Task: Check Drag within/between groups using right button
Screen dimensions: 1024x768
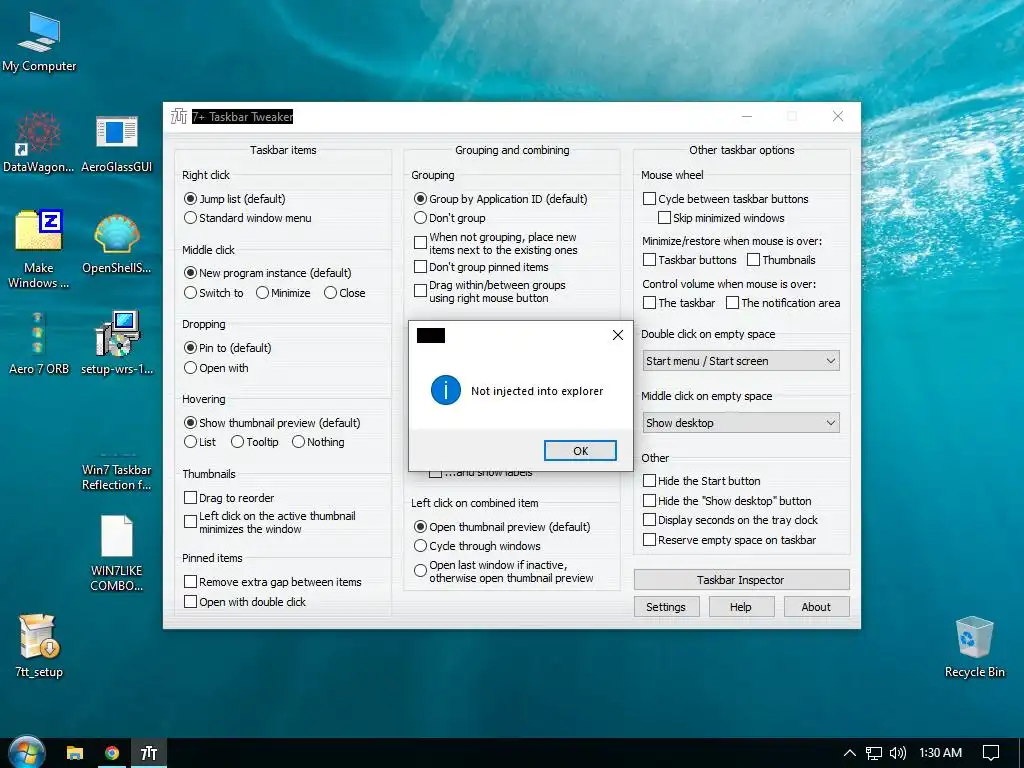Action: pyautogui.click(x=490, y=291)
